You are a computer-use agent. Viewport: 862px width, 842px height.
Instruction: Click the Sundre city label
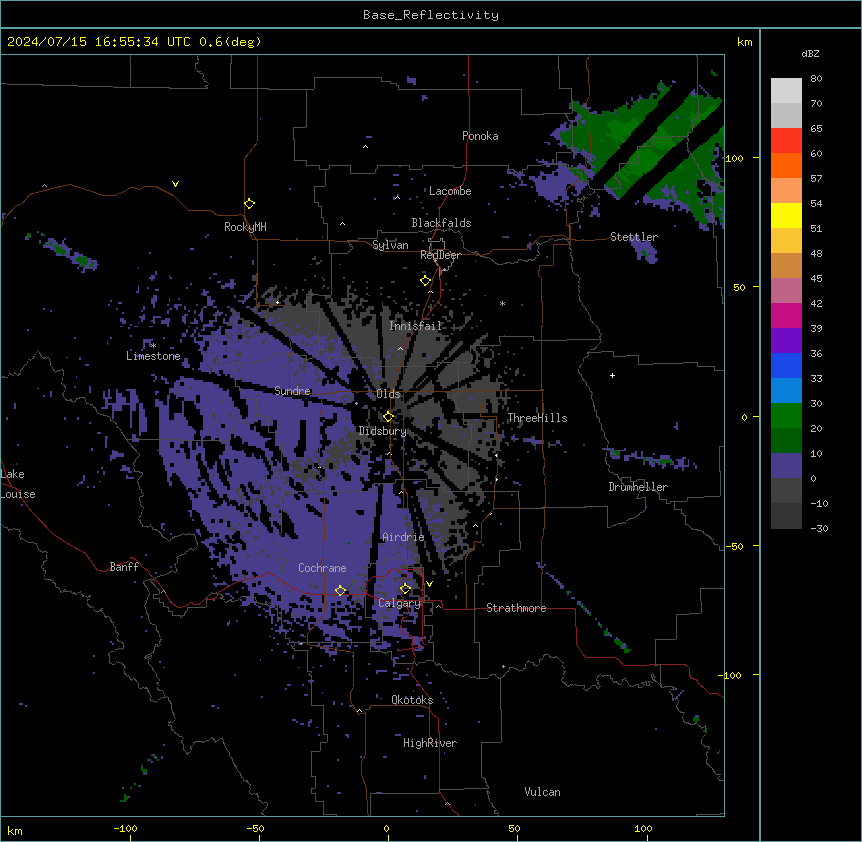[x=292, y=391]
